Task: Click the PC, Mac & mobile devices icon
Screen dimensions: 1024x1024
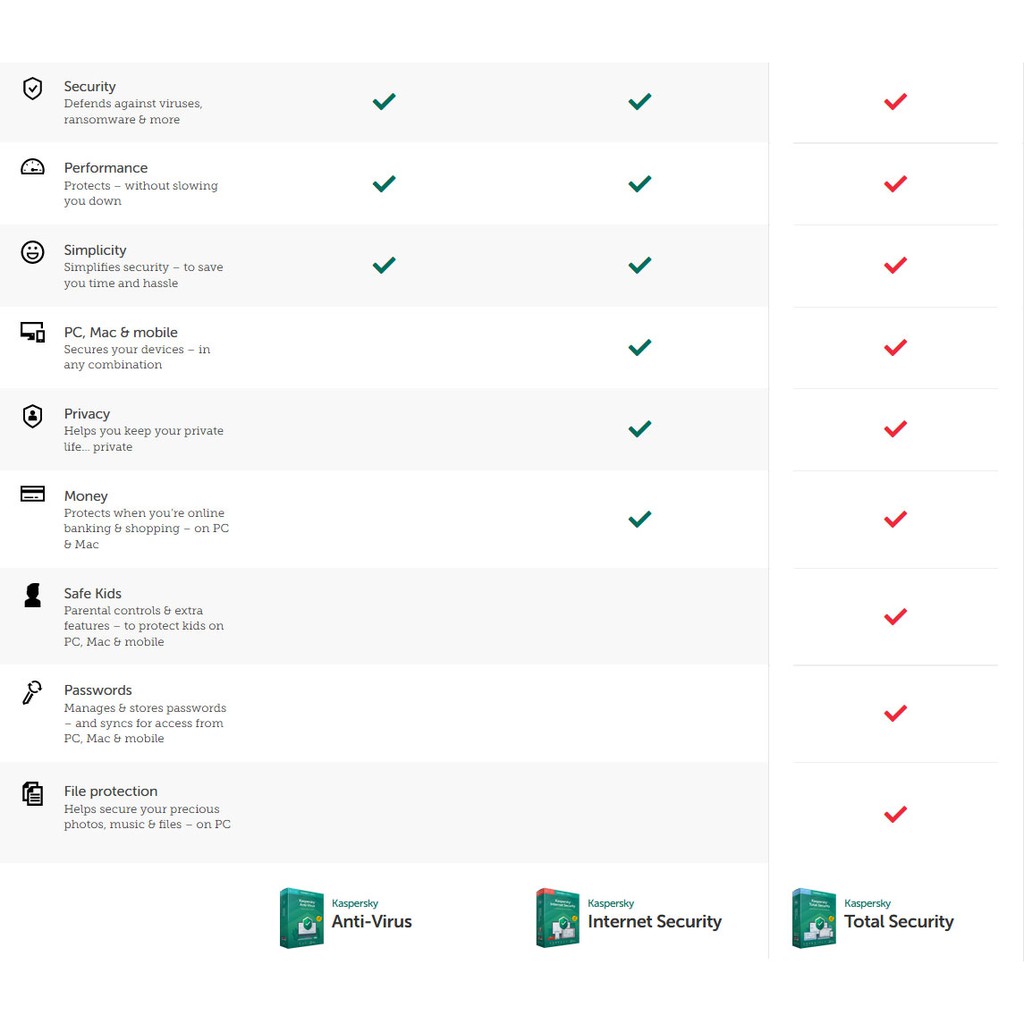Action: (x=33, y=332)
